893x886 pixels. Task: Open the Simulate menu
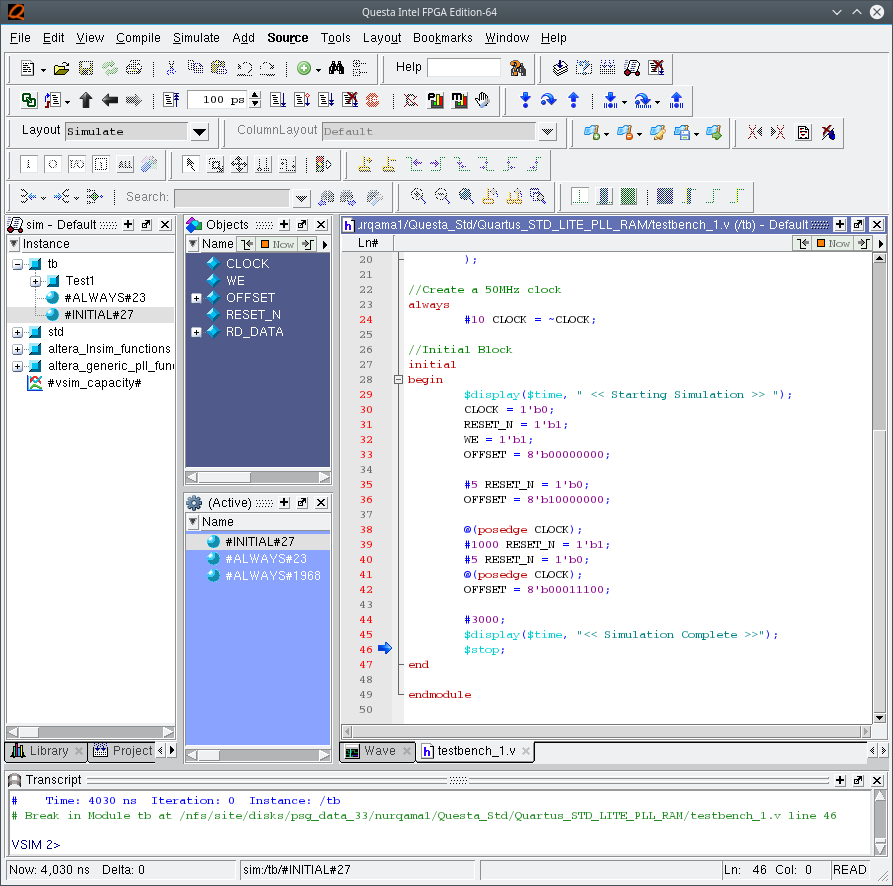(x=196, y=38)
